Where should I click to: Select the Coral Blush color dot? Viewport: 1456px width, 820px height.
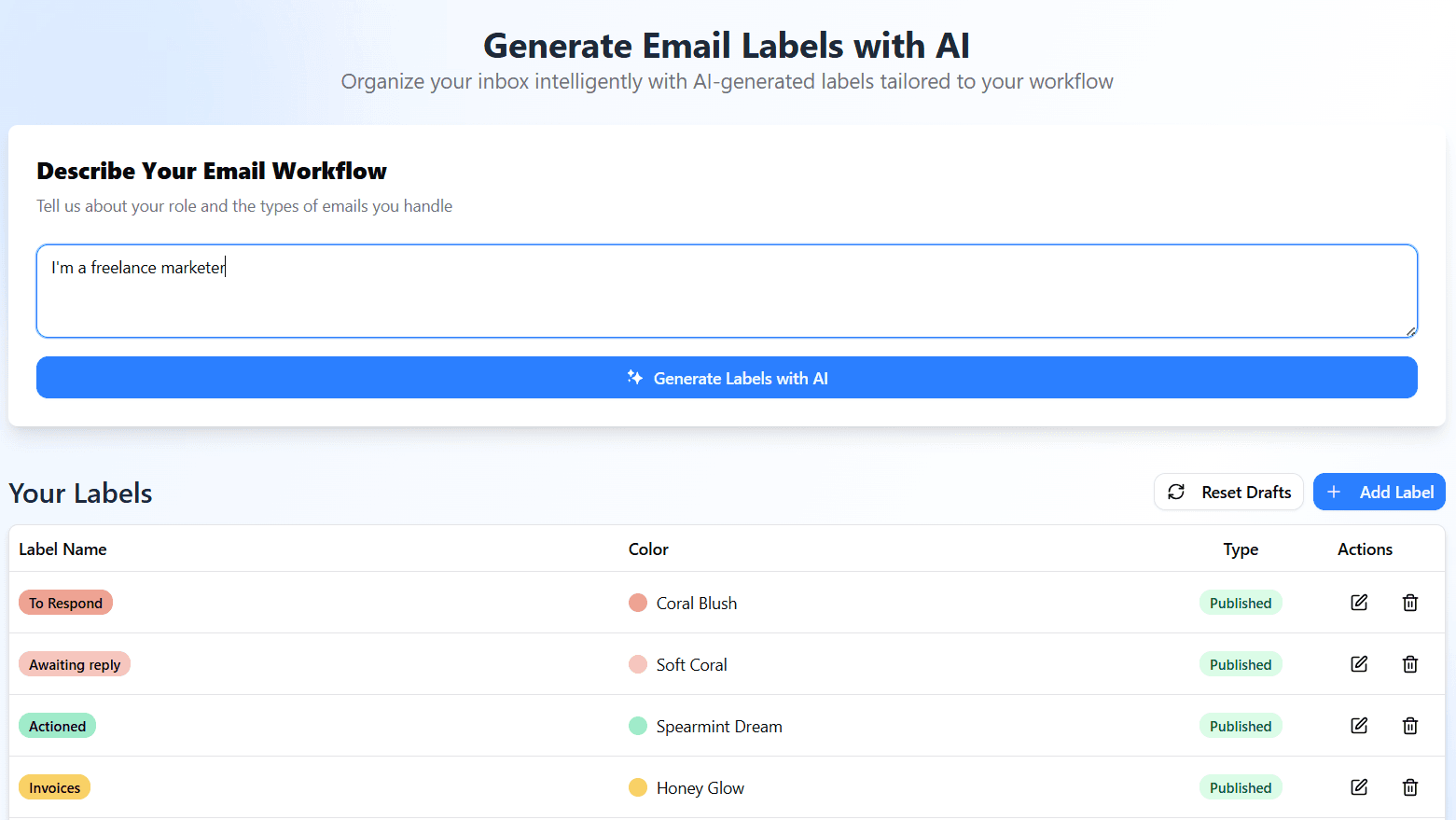point(638,603)
